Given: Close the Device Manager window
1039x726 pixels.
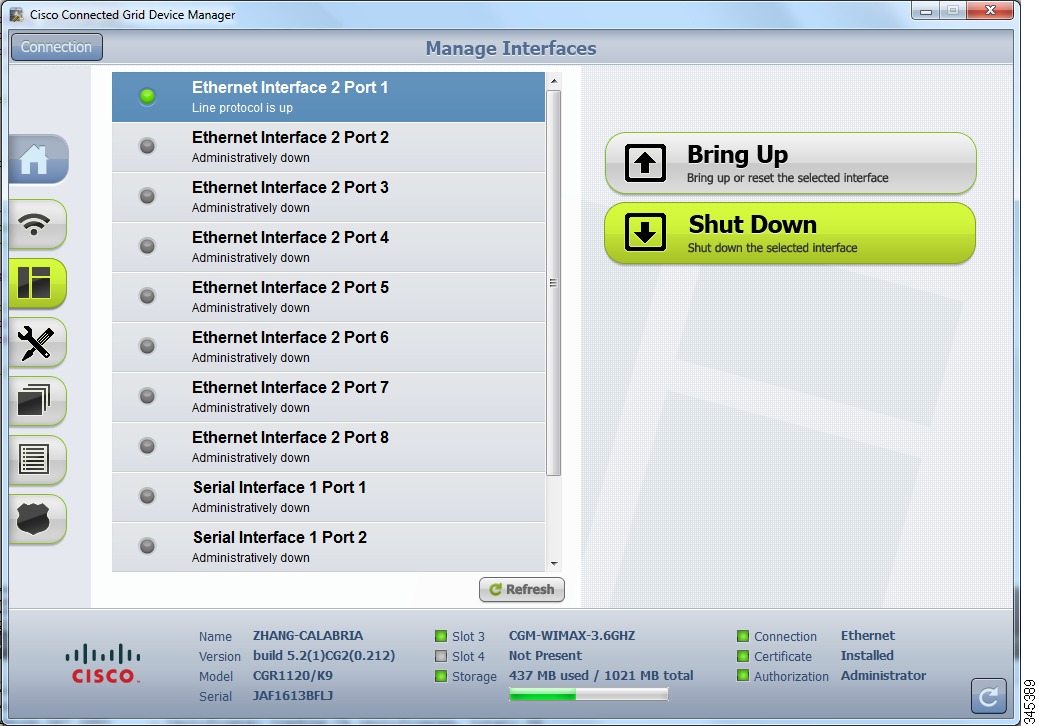Looking at the screenshot, I should [x=991, y=10].
